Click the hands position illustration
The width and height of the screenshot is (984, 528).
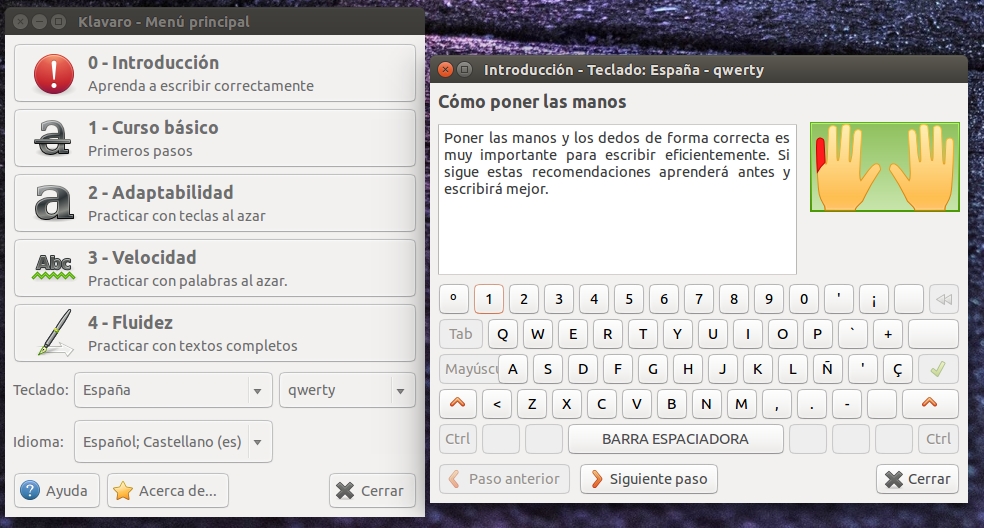[885, 167]
